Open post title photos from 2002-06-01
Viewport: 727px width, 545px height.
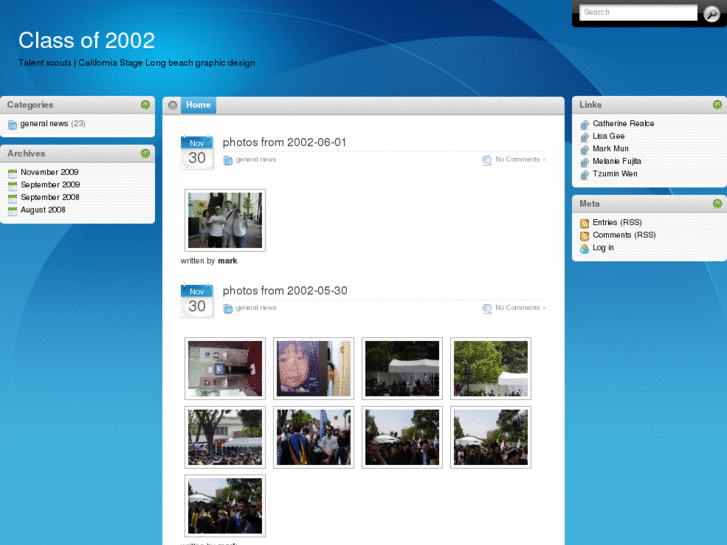click(284, 142)
